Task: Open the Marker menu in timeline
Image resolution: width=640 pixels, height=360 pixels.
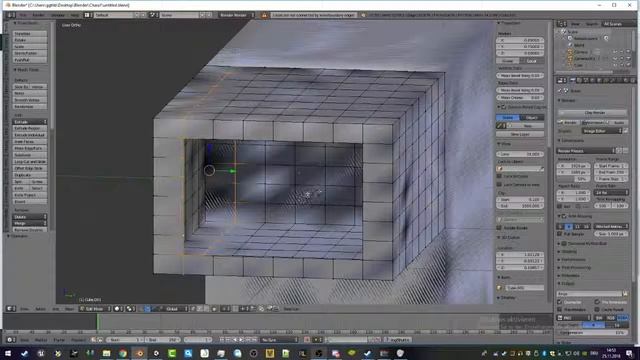Action: tap(40, 340)
